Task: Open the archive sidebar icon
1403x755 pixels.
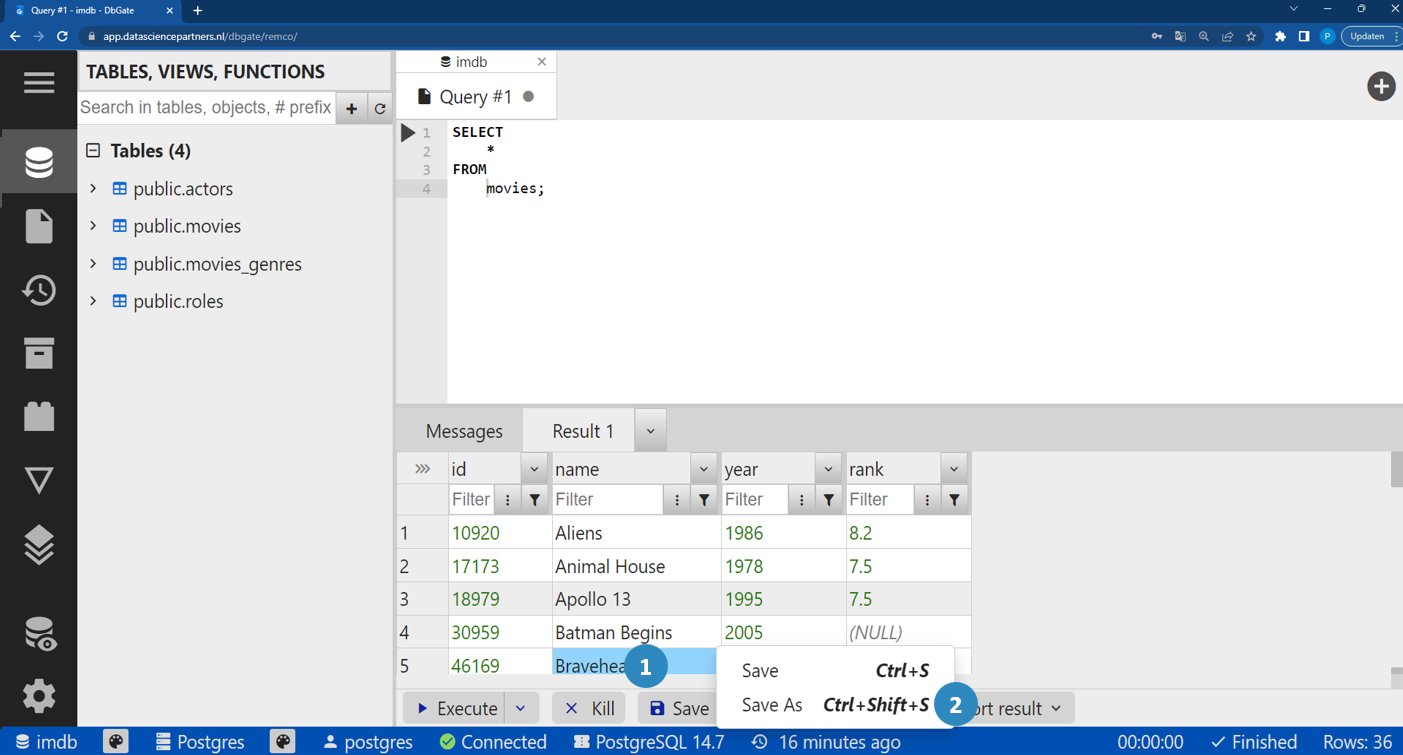Action: click(39, 353)
